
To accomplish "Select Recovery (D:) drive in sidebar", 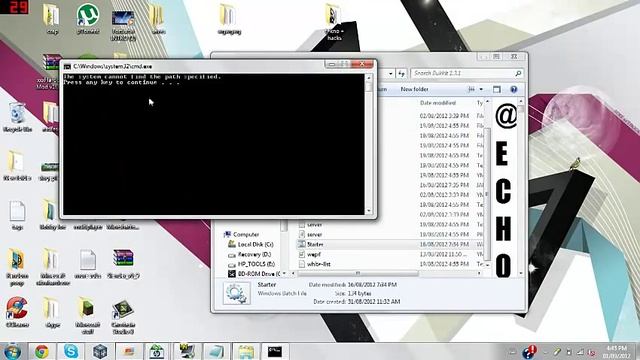I will click(250, 254).
